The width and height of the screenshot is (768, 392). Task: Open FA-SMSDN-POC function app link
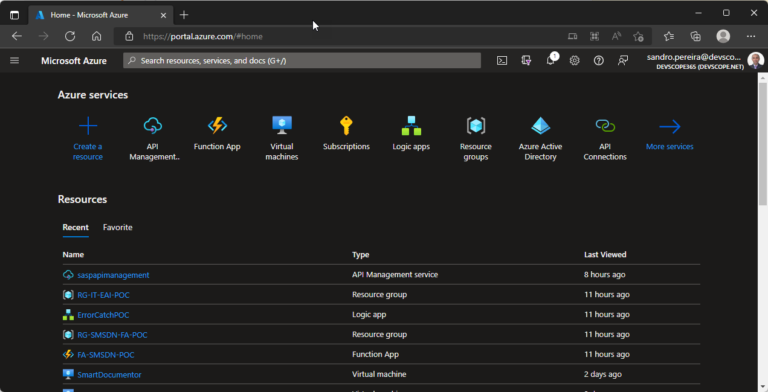[x=105, y=355]
